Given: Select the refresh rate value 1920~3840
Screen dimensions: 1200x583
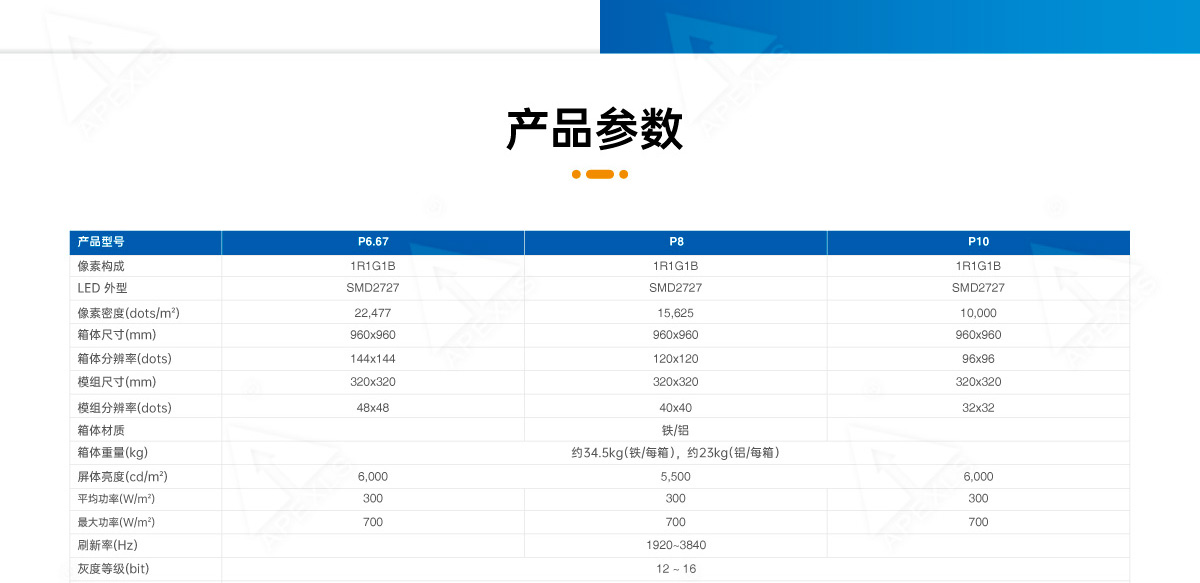Looking at the screenshot, I should [676, 545].
